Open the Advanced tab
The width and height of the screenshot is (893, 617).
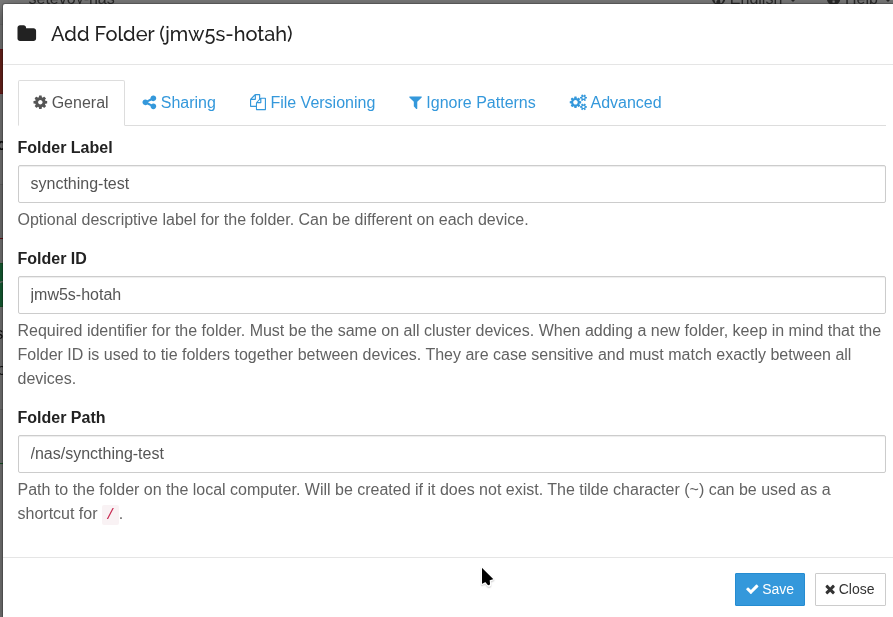coord(615,103)
